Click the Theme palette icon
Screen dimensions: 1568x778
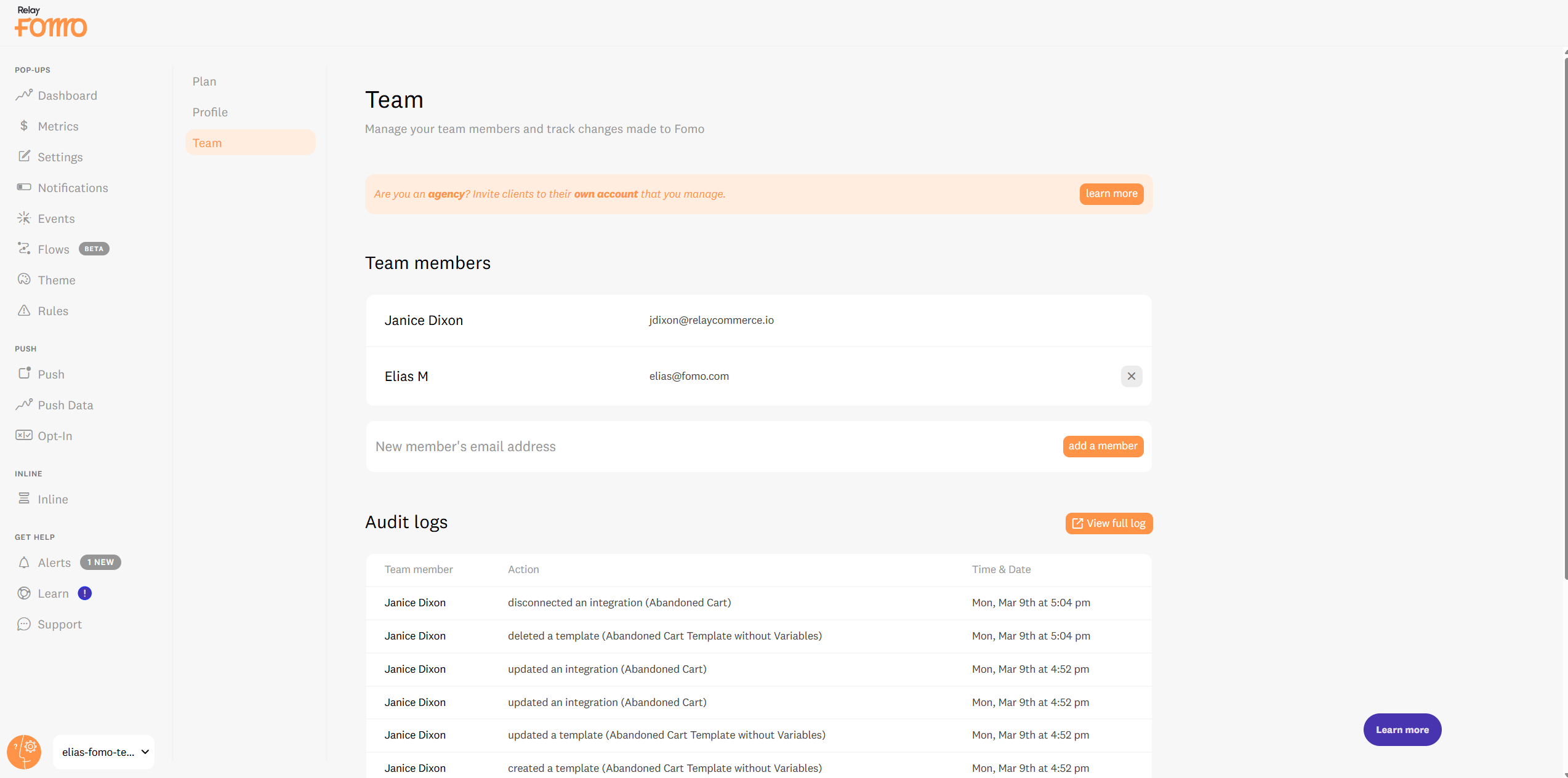(x=24, y=279)
